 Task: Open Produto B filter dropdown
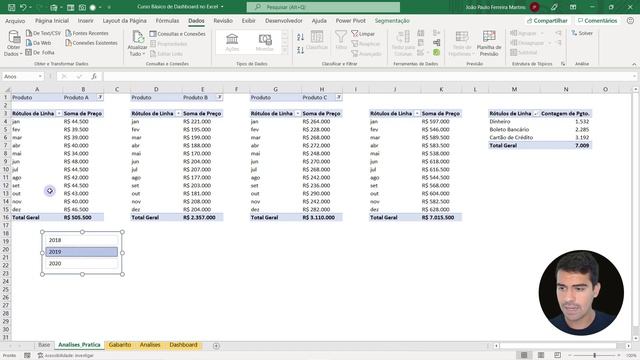[219, 97]
